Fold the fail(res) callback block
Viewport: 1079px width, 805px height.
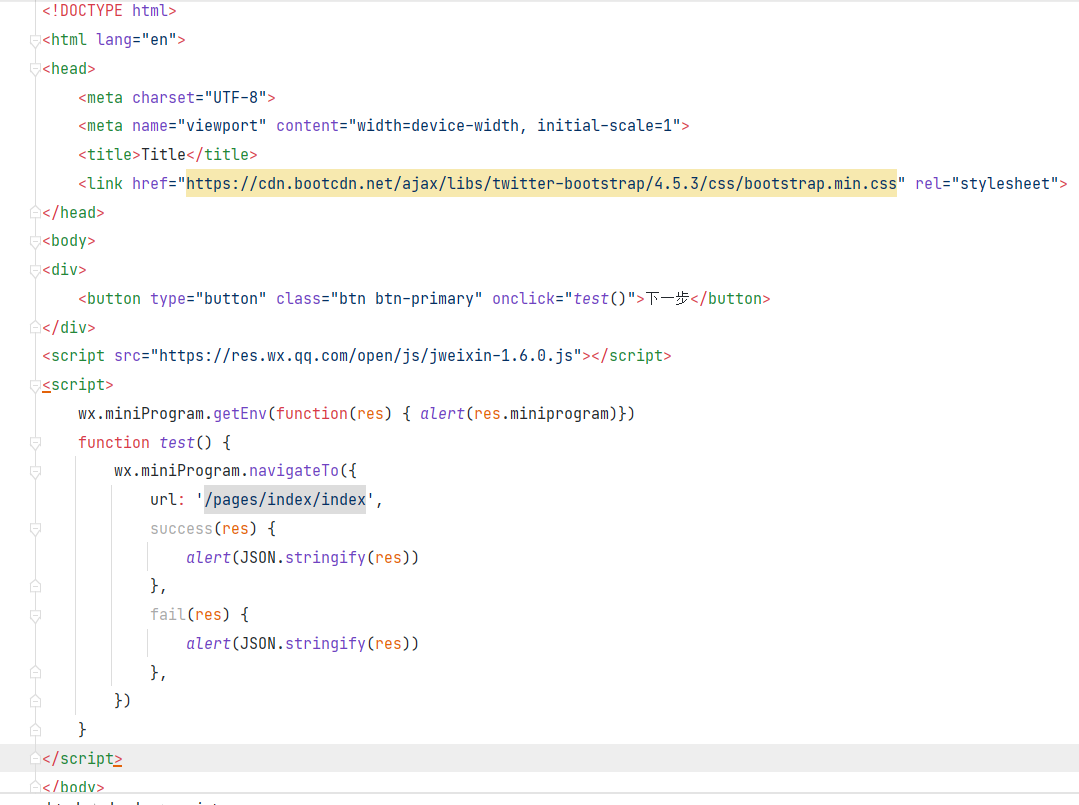click(35, 615)
